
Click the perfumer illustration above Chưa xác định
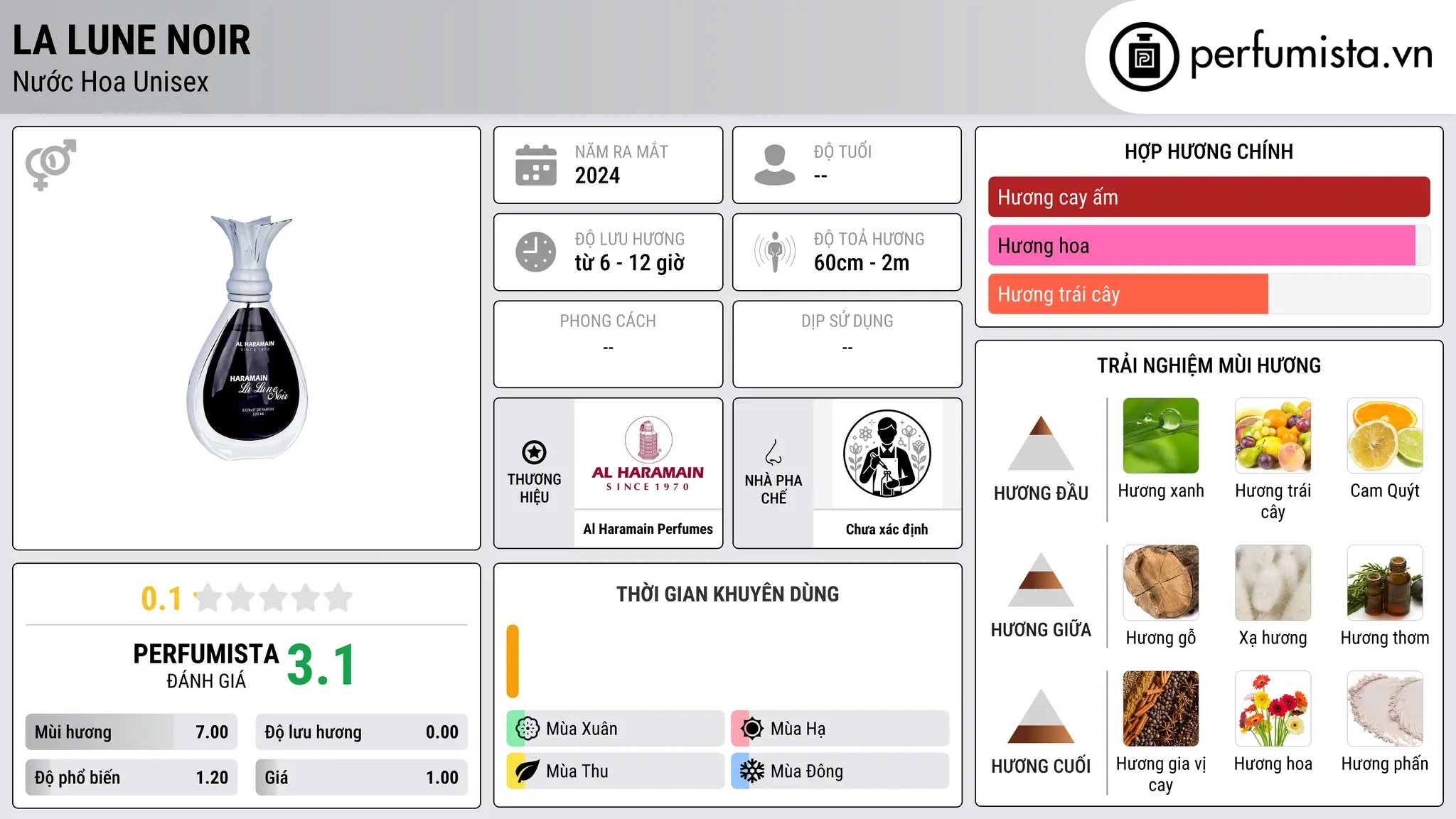click(887, 454)
